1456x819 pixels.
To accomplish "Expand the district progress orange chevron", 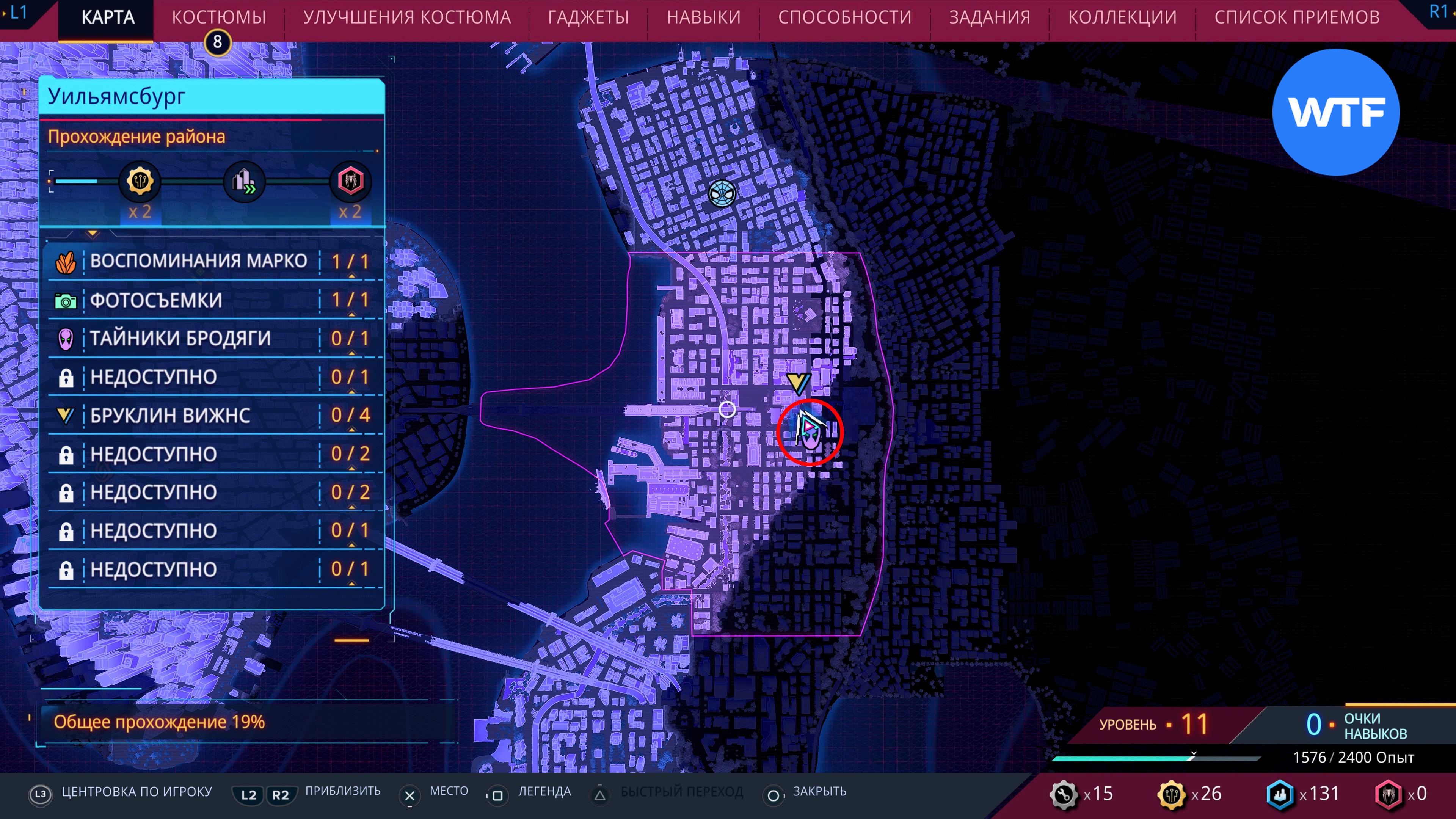I will [x=93, y=234].
